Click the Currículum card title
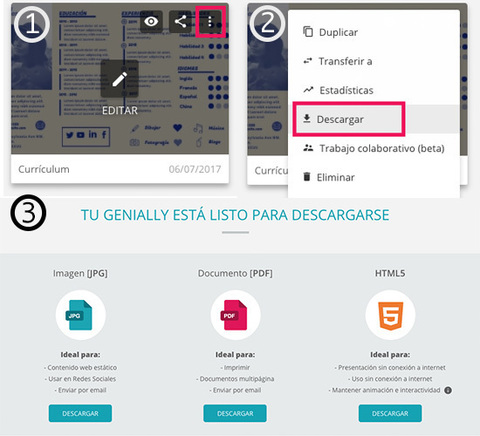 pyautogui.click(x=44, y=169)
